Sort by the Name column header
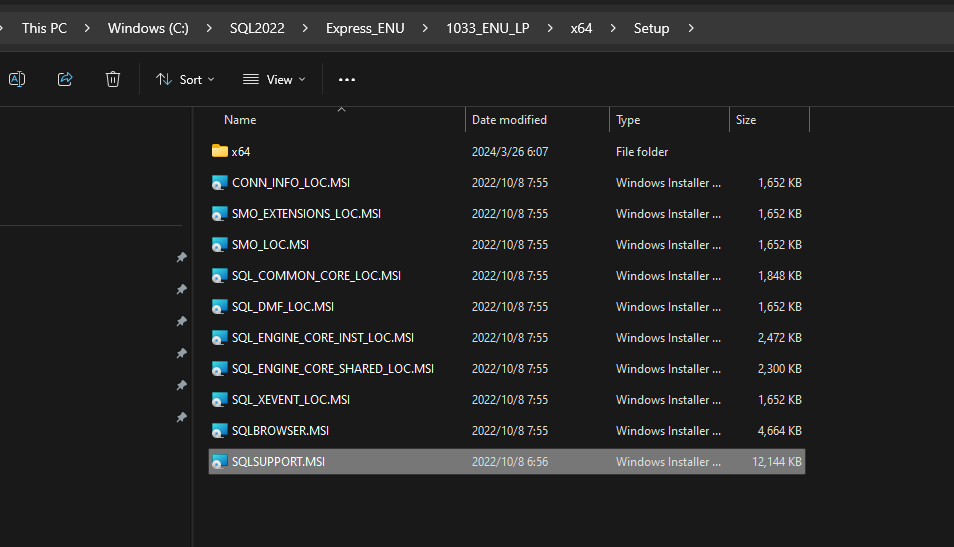This screenshot has width=954, height=547. click(240, 120)
